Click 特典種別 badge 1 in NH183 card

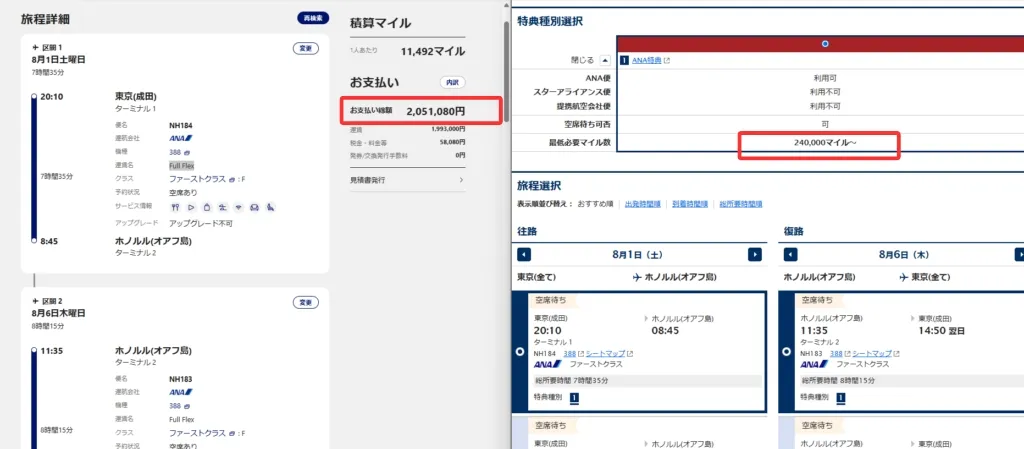pos(841,397)
